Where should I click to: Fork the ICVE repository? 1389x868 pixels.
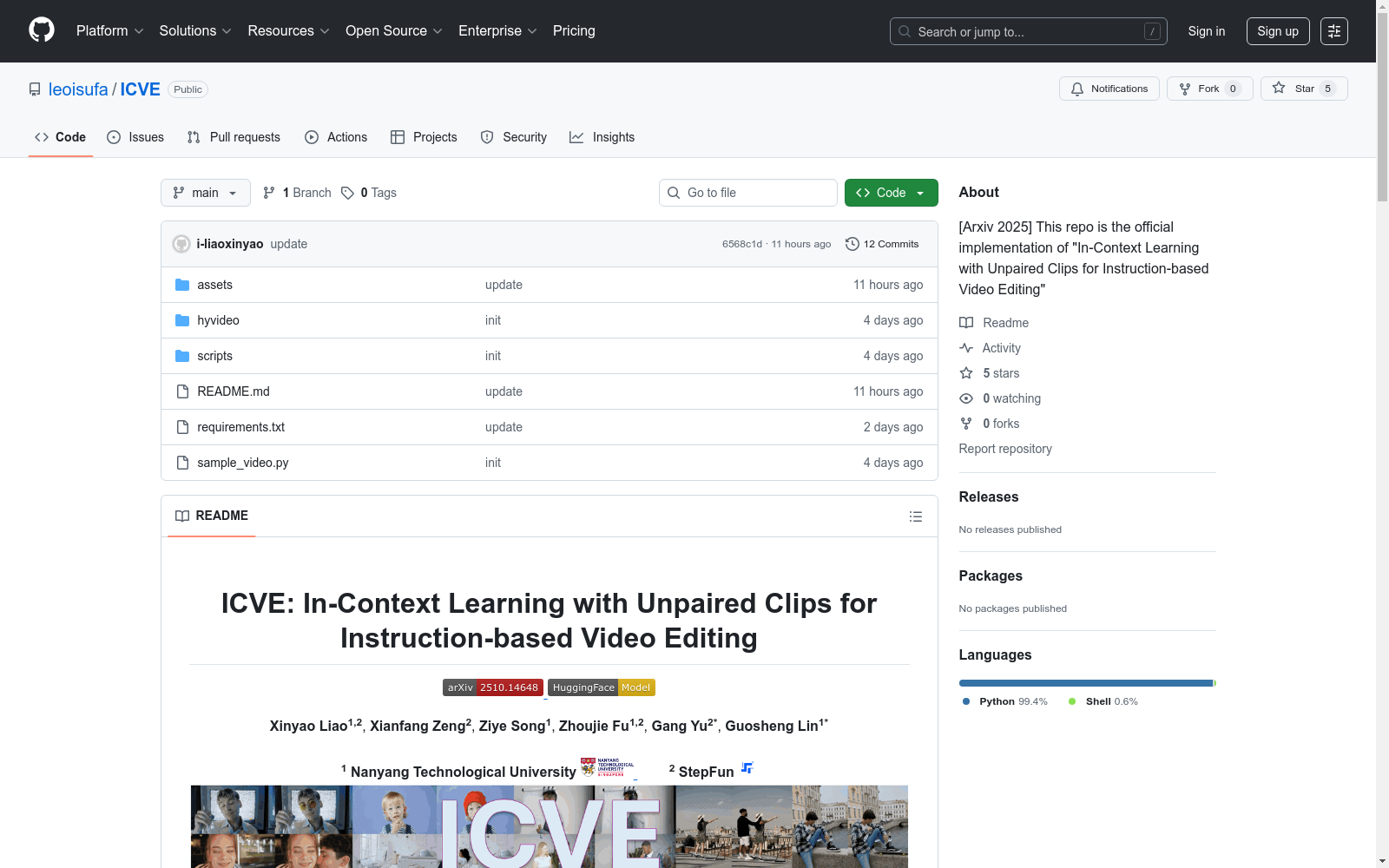pyautogui.click(x=1209, y=89)
